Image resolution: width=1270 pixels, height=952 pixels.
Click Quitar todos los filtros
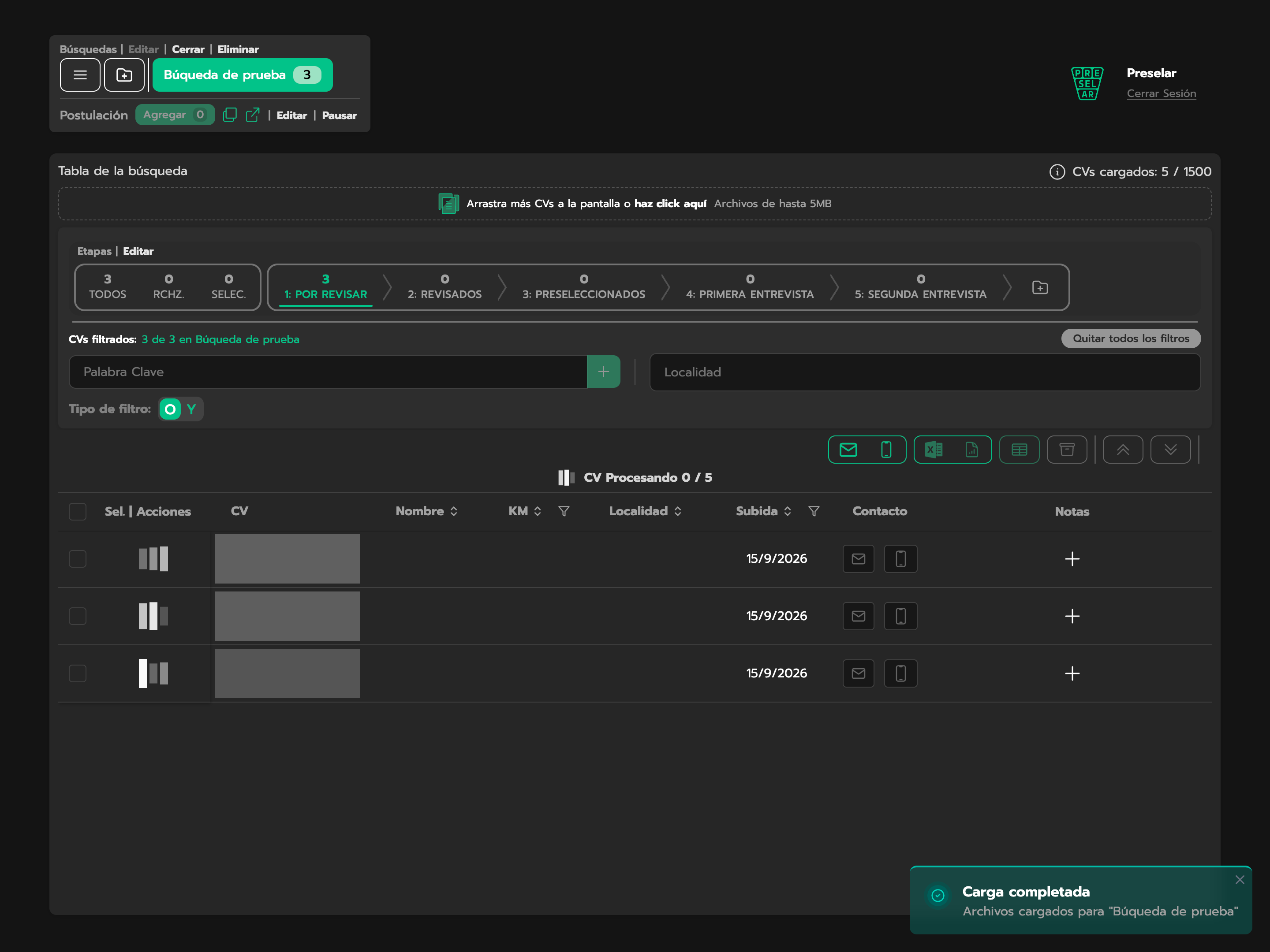coord(1131,338)
